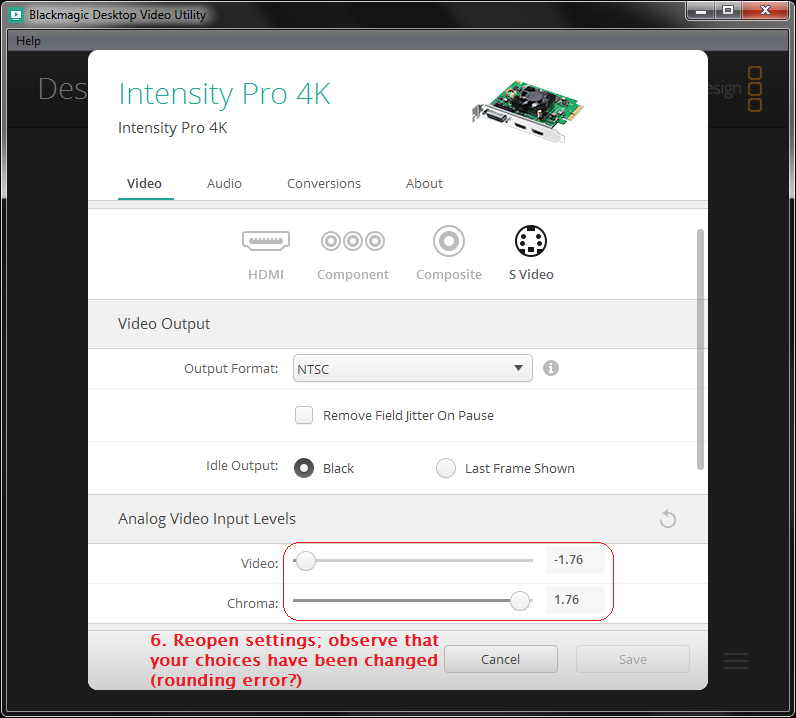Click the Blackmagic Design logo squares
This screenshot has height=718, width=796.
pos(755,89)
